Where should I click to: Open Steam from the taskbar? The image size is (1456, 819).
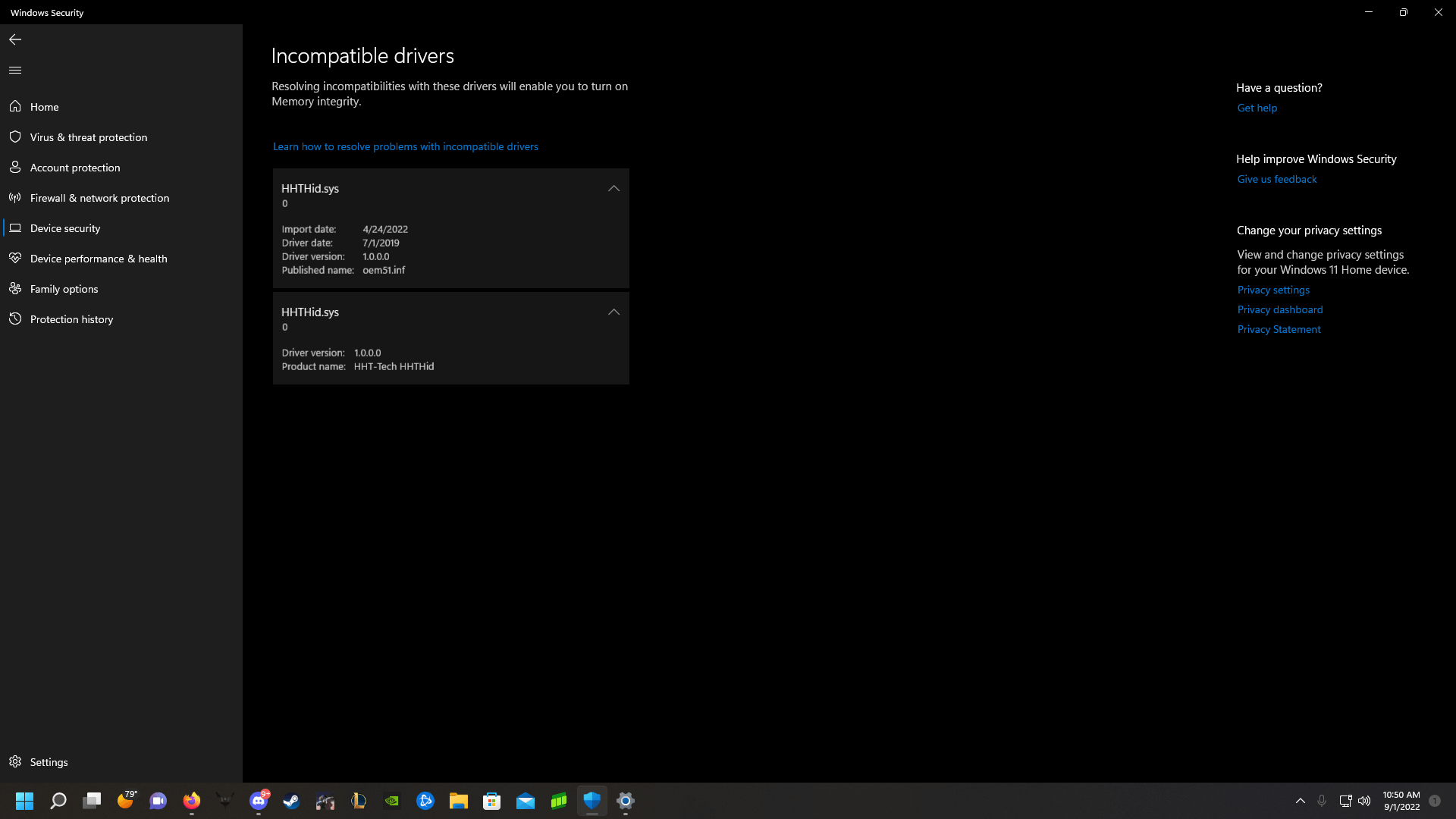(292, 801)
